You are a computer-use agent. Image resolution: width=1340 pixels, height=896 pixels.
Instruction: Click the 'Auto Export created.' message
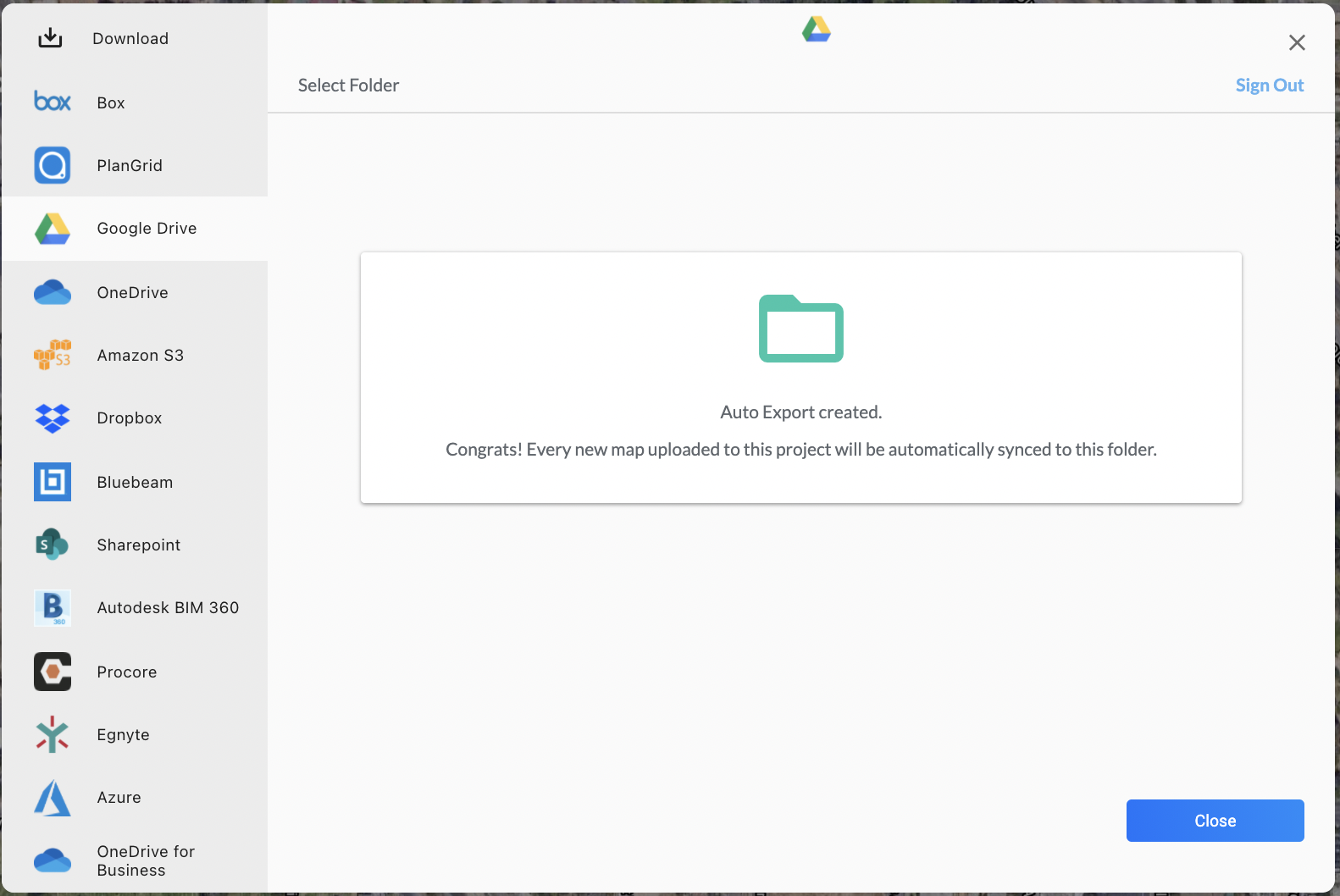click(801, 412)
